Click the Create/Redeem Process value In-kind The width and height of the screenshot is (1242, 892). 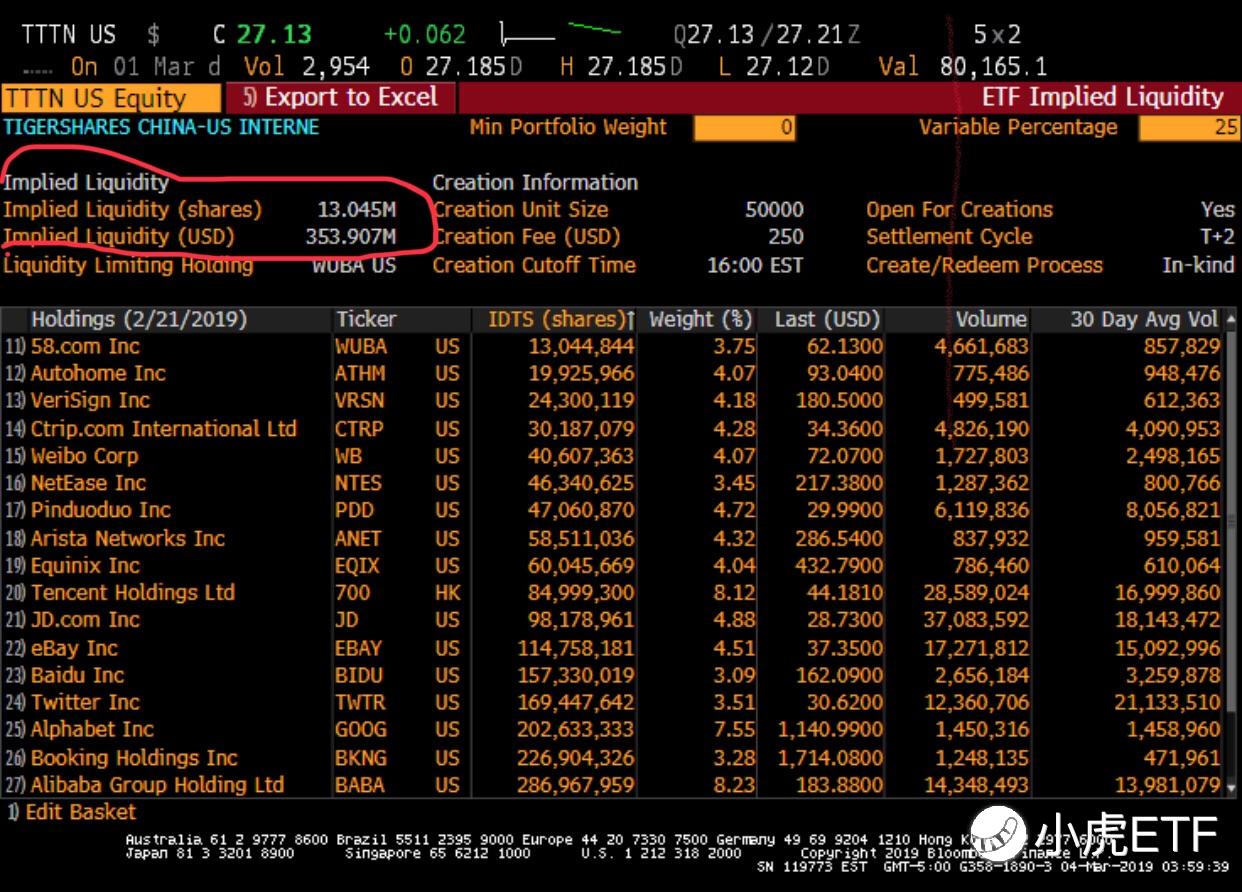pos(1199,266)
